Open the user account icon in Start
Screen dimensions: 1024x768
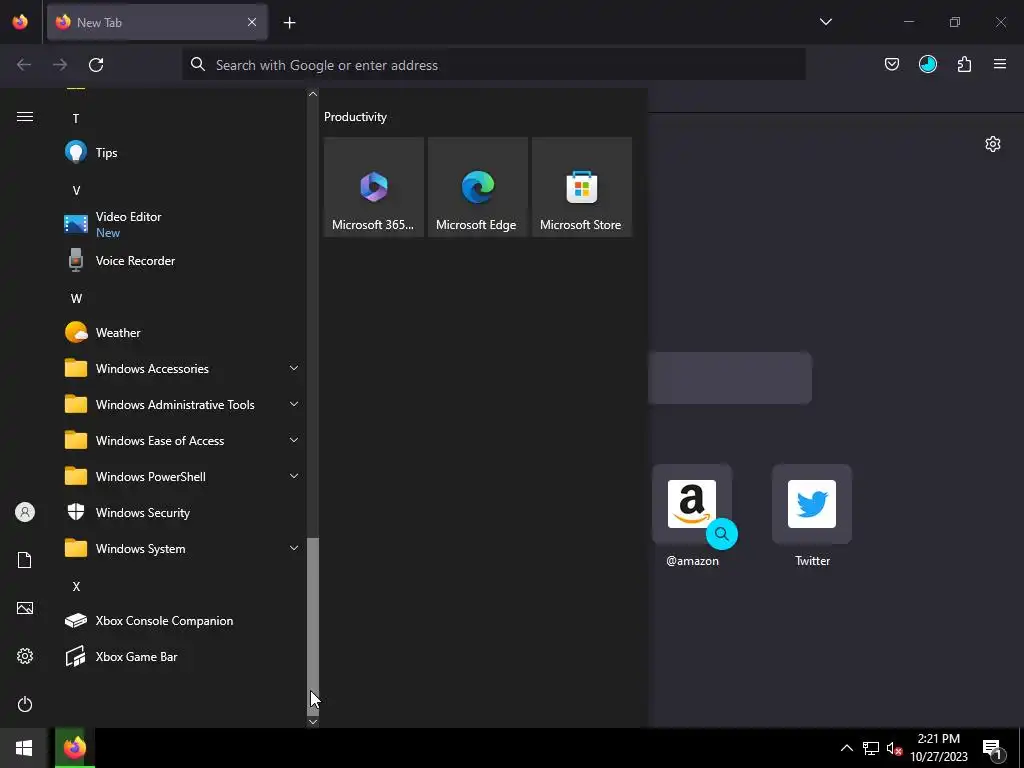pos(25,512)
